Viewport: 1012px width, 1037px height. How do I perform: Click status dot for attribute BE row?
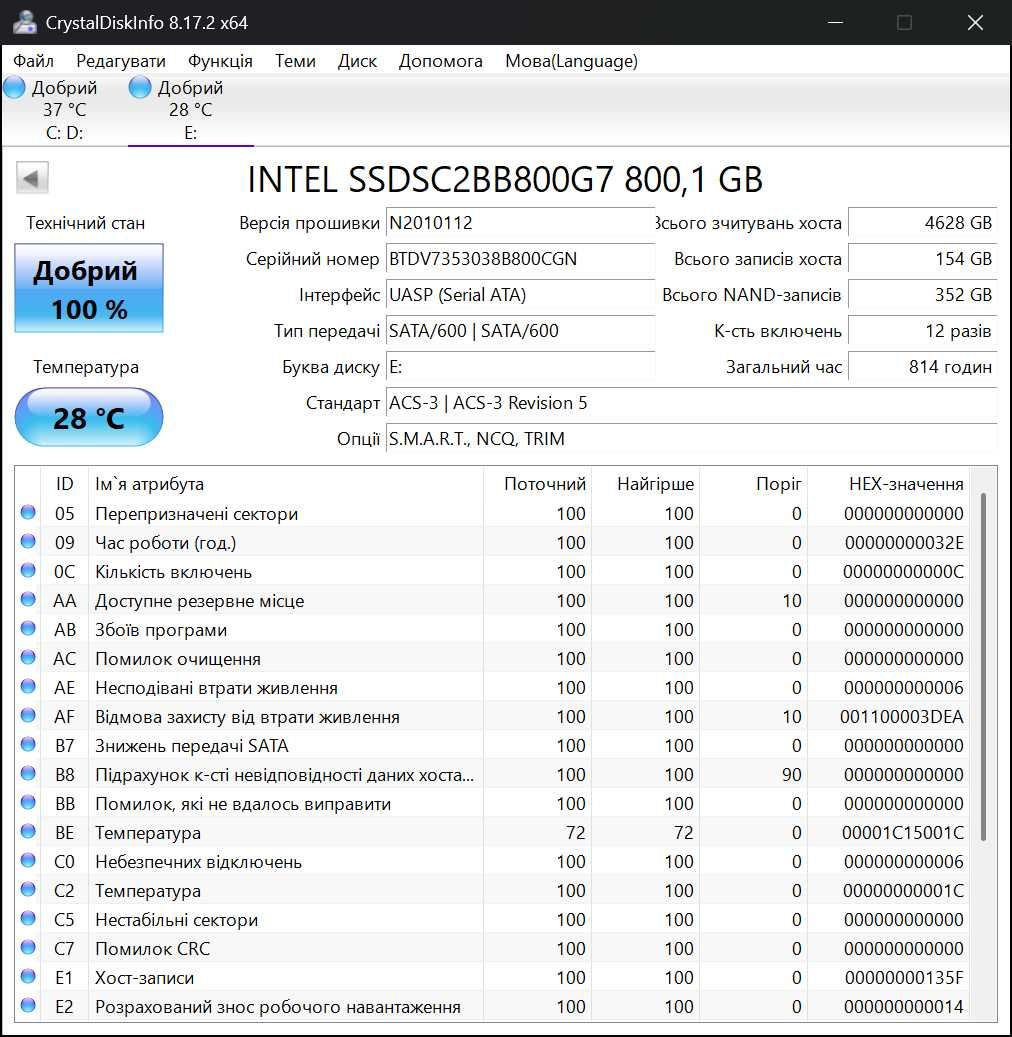(x=28, y=832)
